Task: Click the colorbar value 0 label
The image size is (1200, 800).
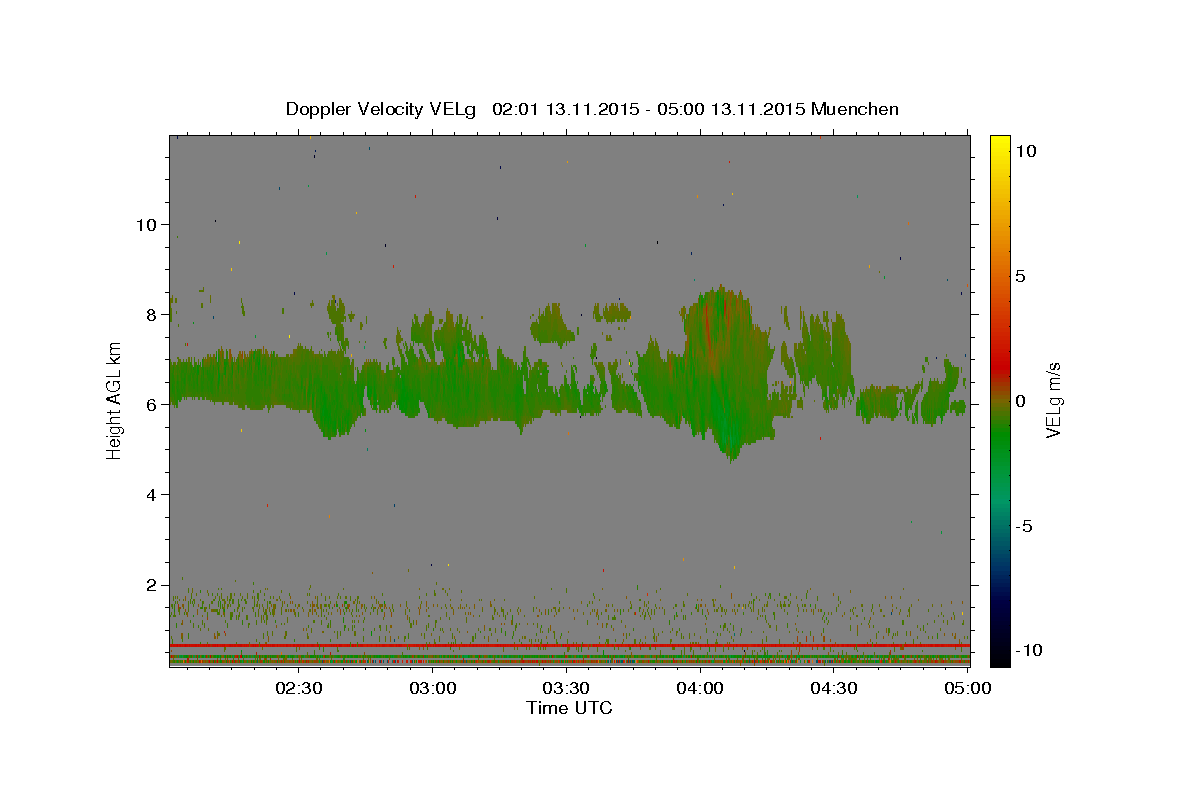Action: (1020, 401)
